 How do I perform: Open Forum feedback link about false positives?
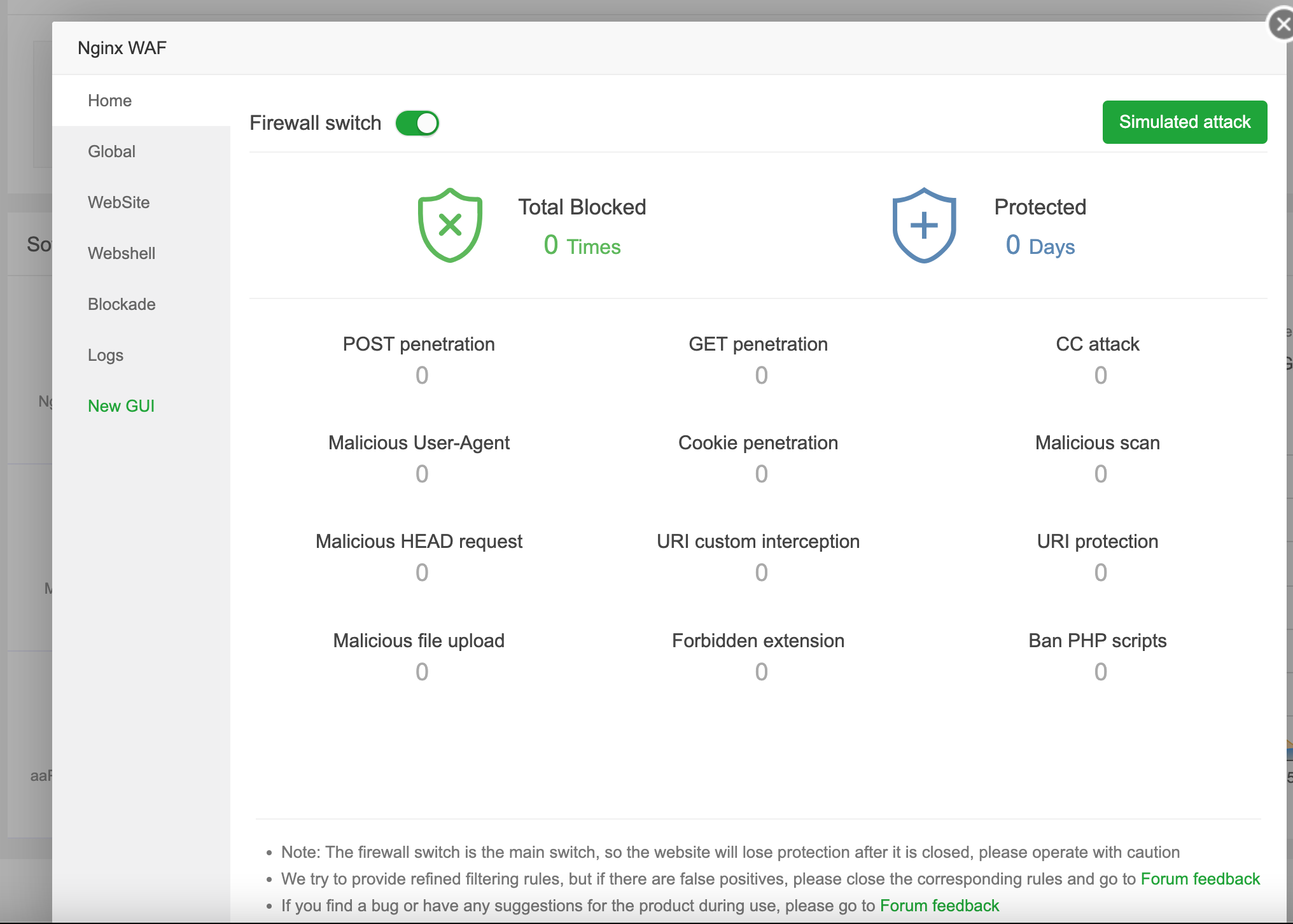pos(1200,879)
